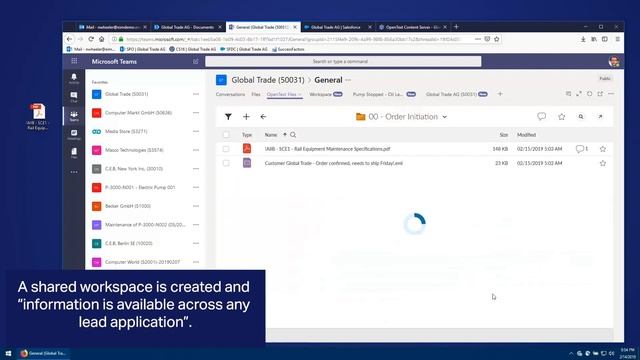Star the Rail Equipment Maintenance PDF
Image resolution: width=640 pixels, height=360 pixels.
603,149
